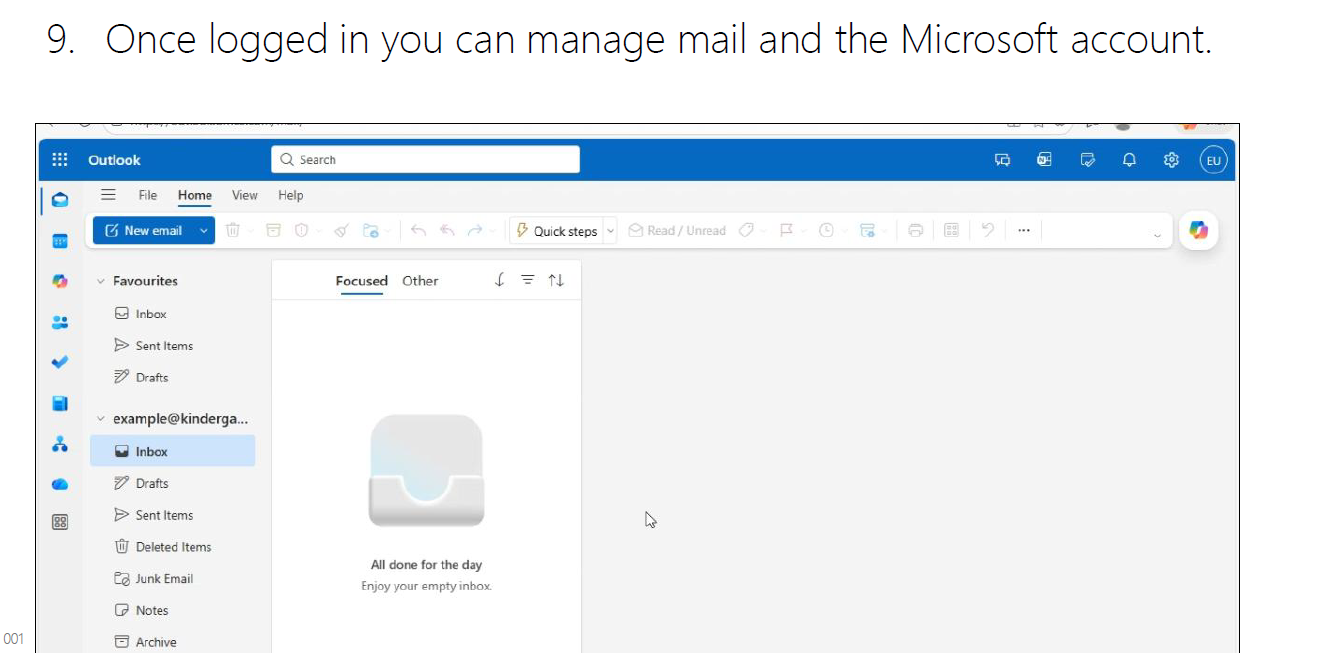Click in the Search box
The image size is (1327, 653).
click(x=425, y=160)
